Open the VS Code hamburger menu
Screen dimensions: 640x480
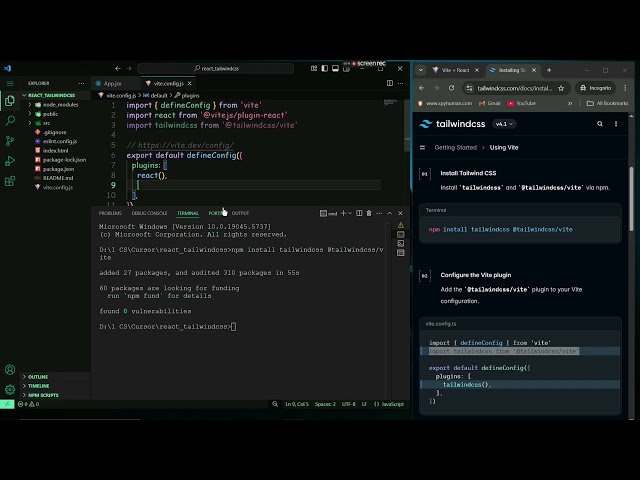pos(10,83)
